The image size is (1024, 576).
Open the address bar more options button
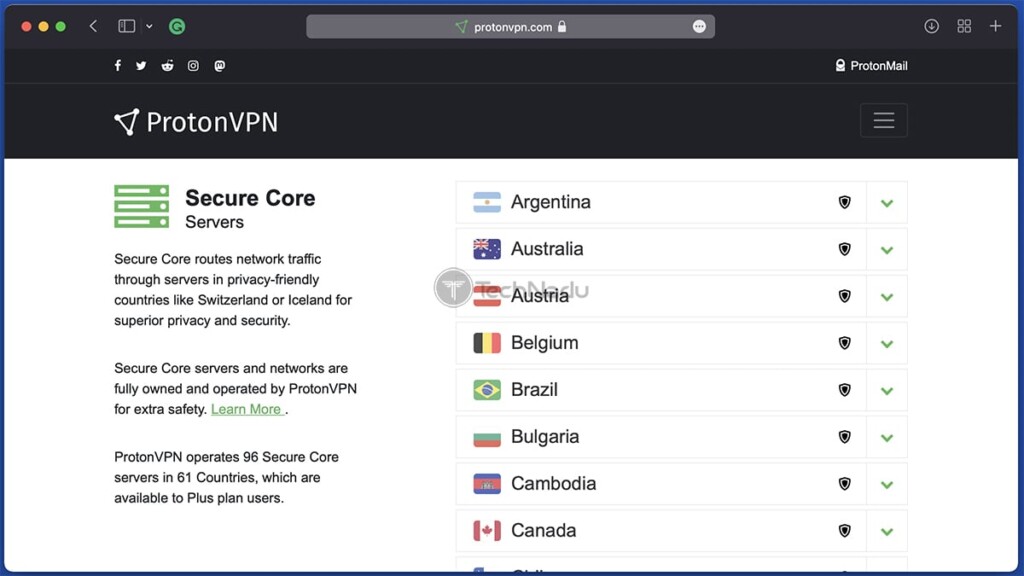coord(699,27)
